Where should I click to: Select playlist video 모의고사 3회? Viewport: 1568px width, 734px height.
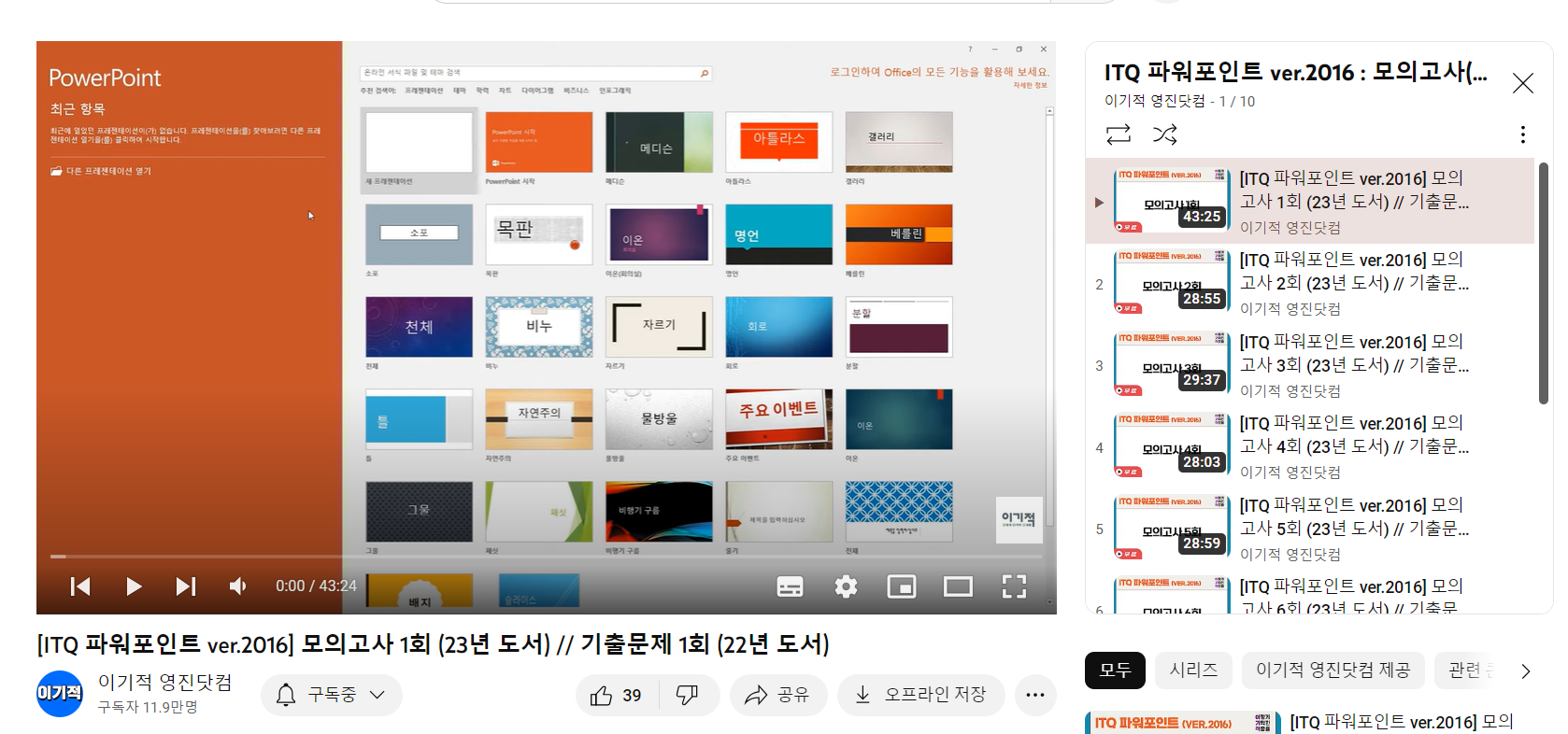point(1309,365)
